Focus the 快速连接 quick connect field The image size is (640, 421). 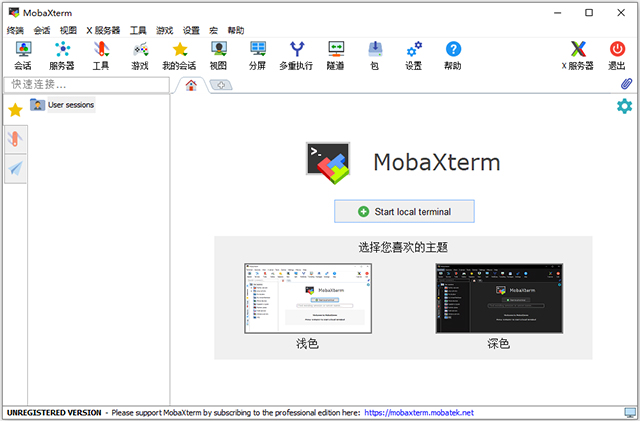pyautogui.click(x=87, y=85)
